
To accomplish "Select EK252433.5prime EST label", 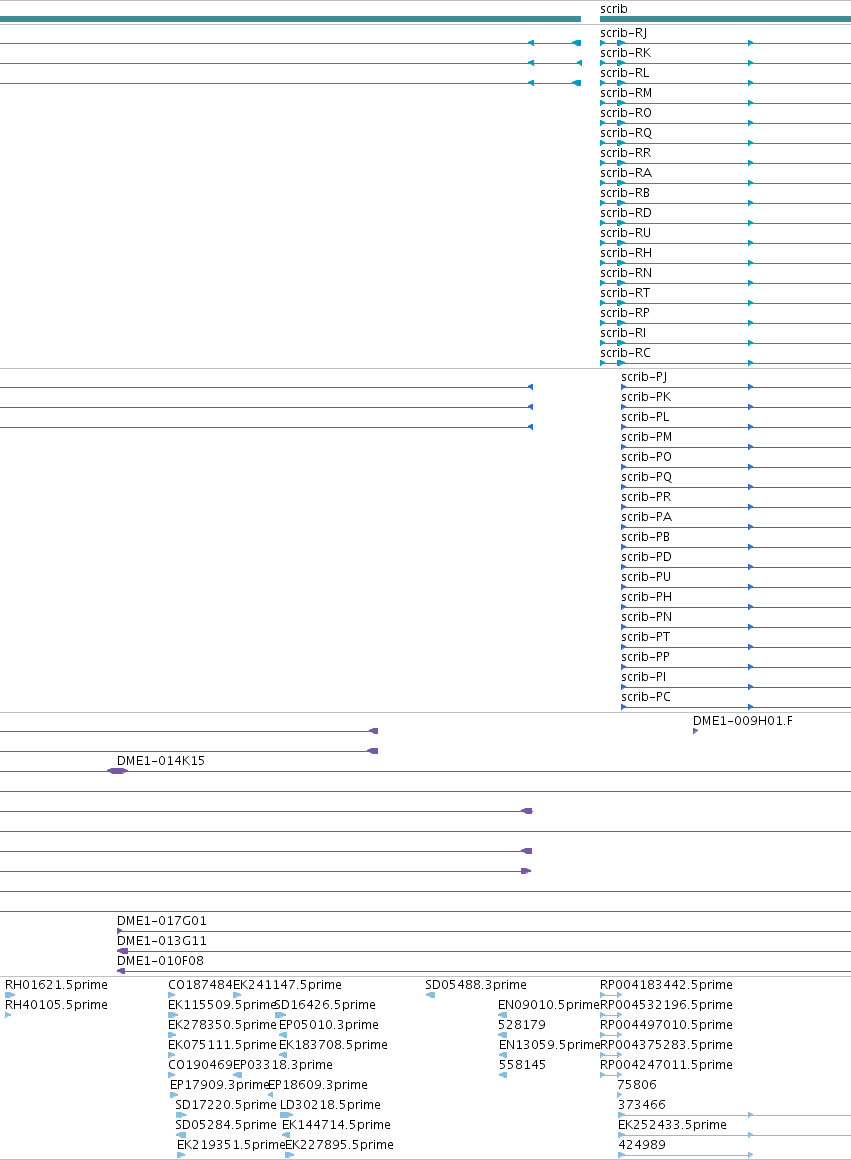I will point(672,1124).
